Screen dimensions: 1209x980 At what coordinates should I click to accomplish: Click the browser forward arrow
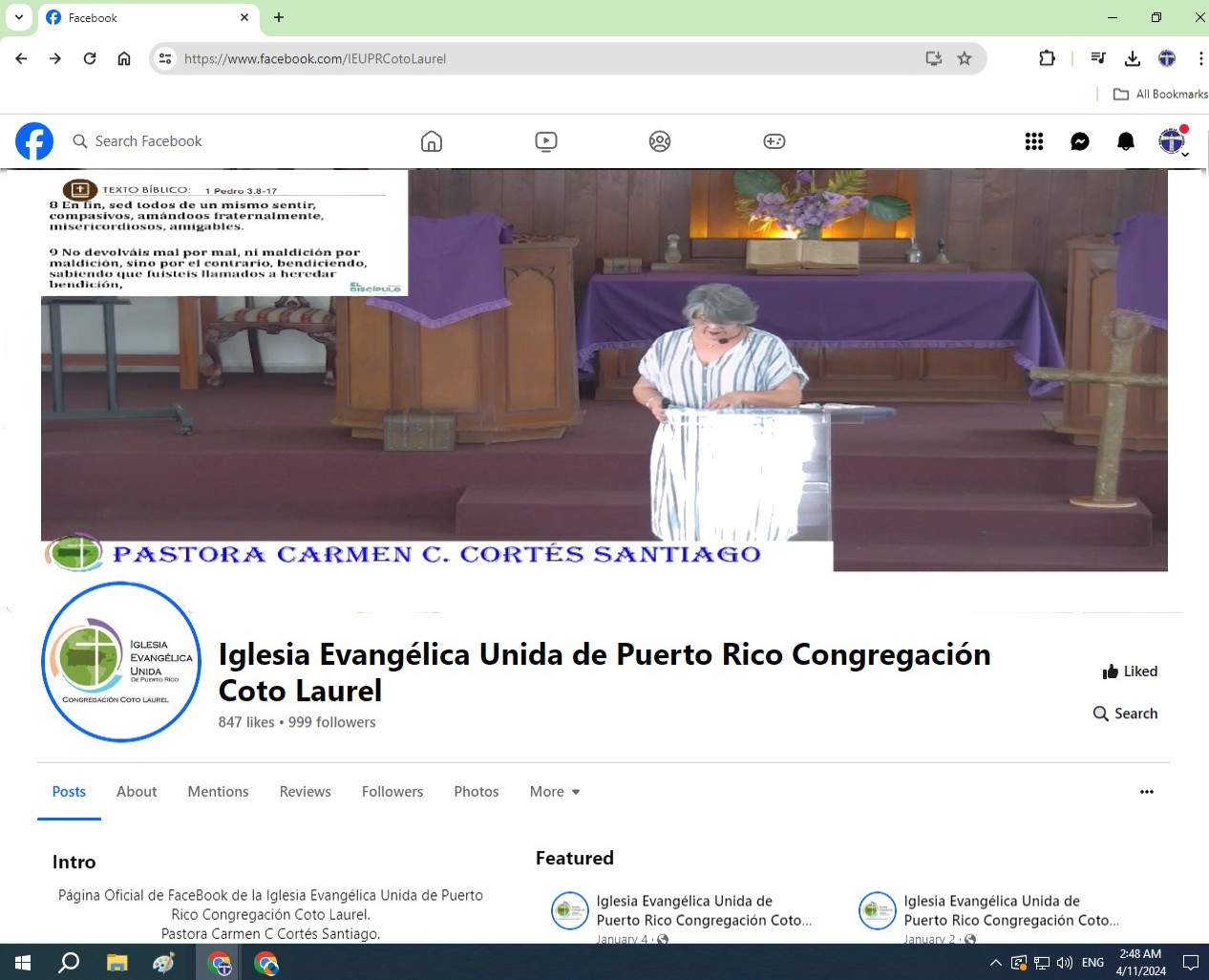55,58
